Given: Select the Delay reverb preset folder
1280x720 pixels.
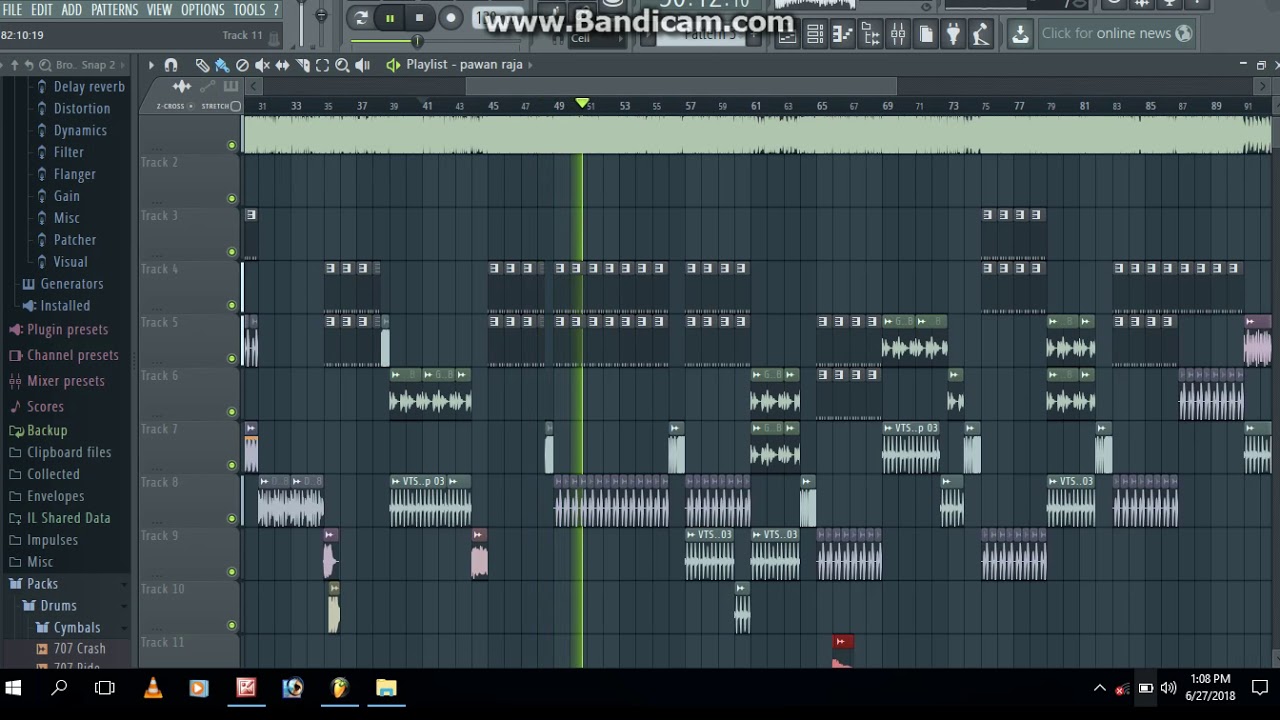Looking at the screenshot, I should tap(80, 87).
